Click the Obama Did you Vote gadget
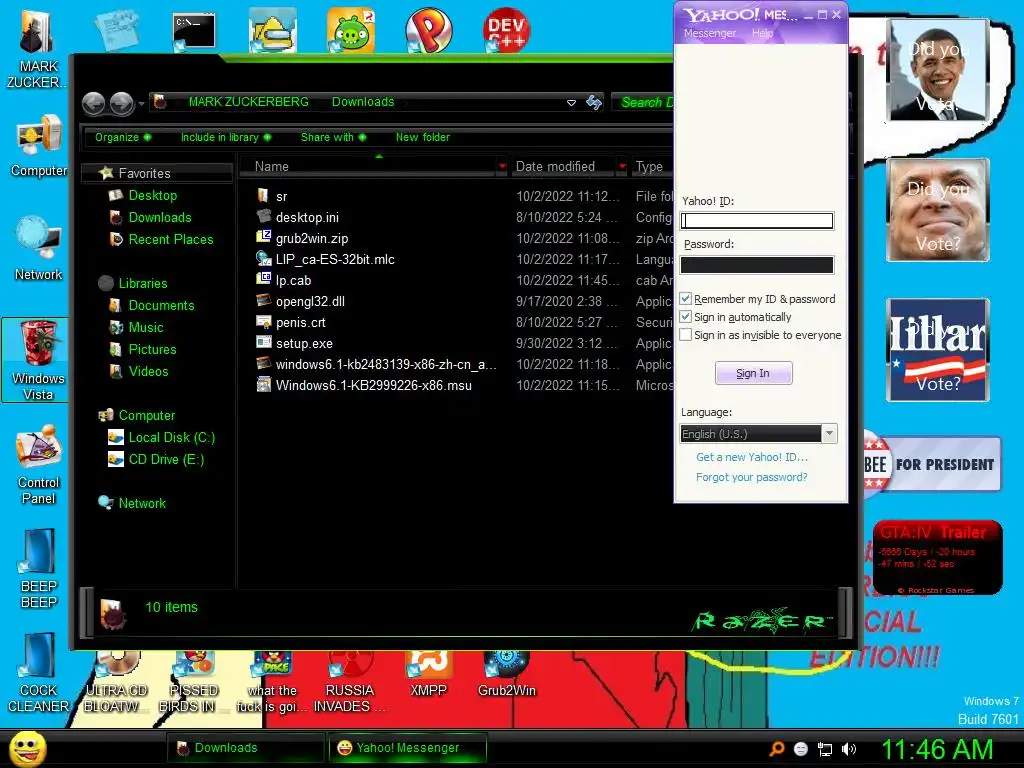Image resolution: width=1024 pixels, height=768 pixels. (x=938, y=70)
